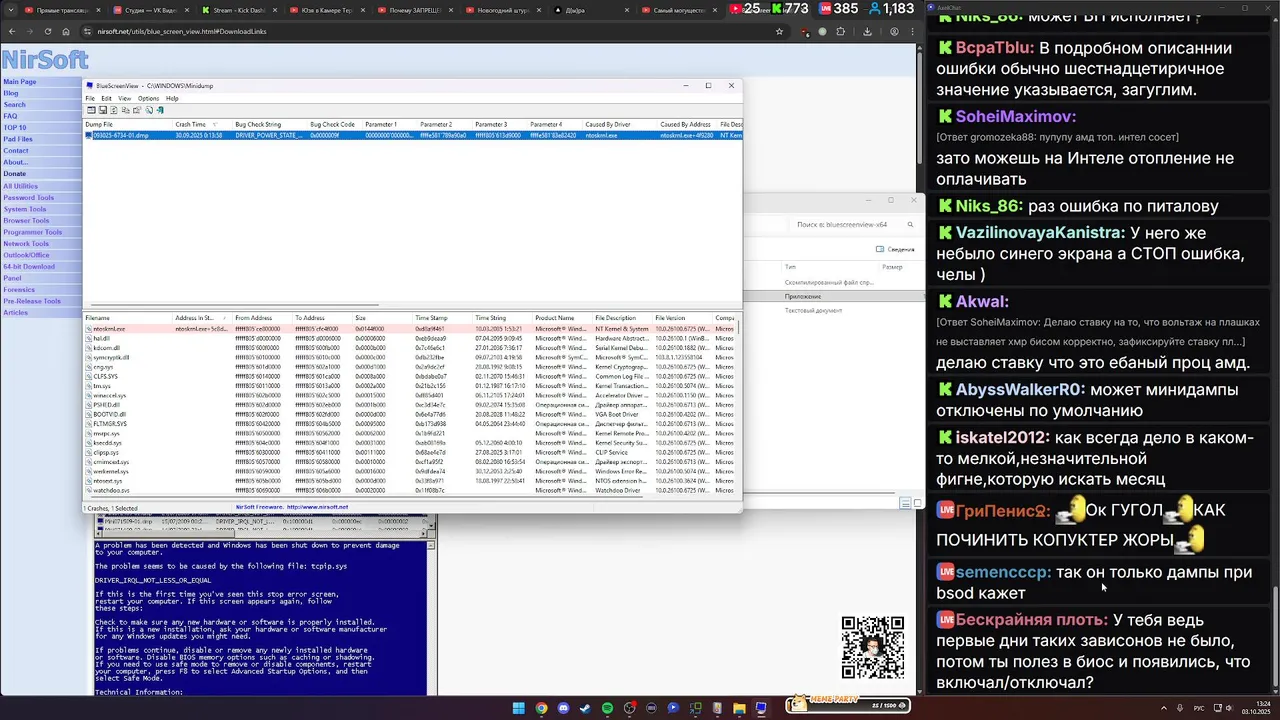Open Network Tools link in sidebar
Image resolution: width=1280 pixels, height=720 pixels.
click(x=26, y=243)
